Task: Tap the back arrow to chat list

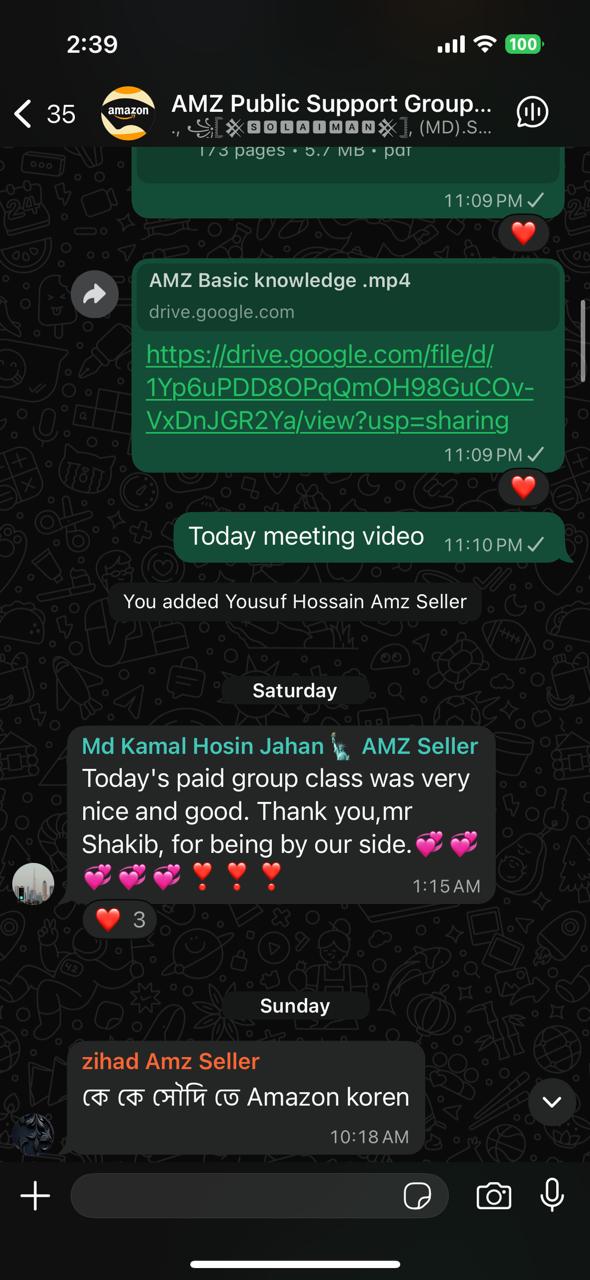Action: click(23, 114)
